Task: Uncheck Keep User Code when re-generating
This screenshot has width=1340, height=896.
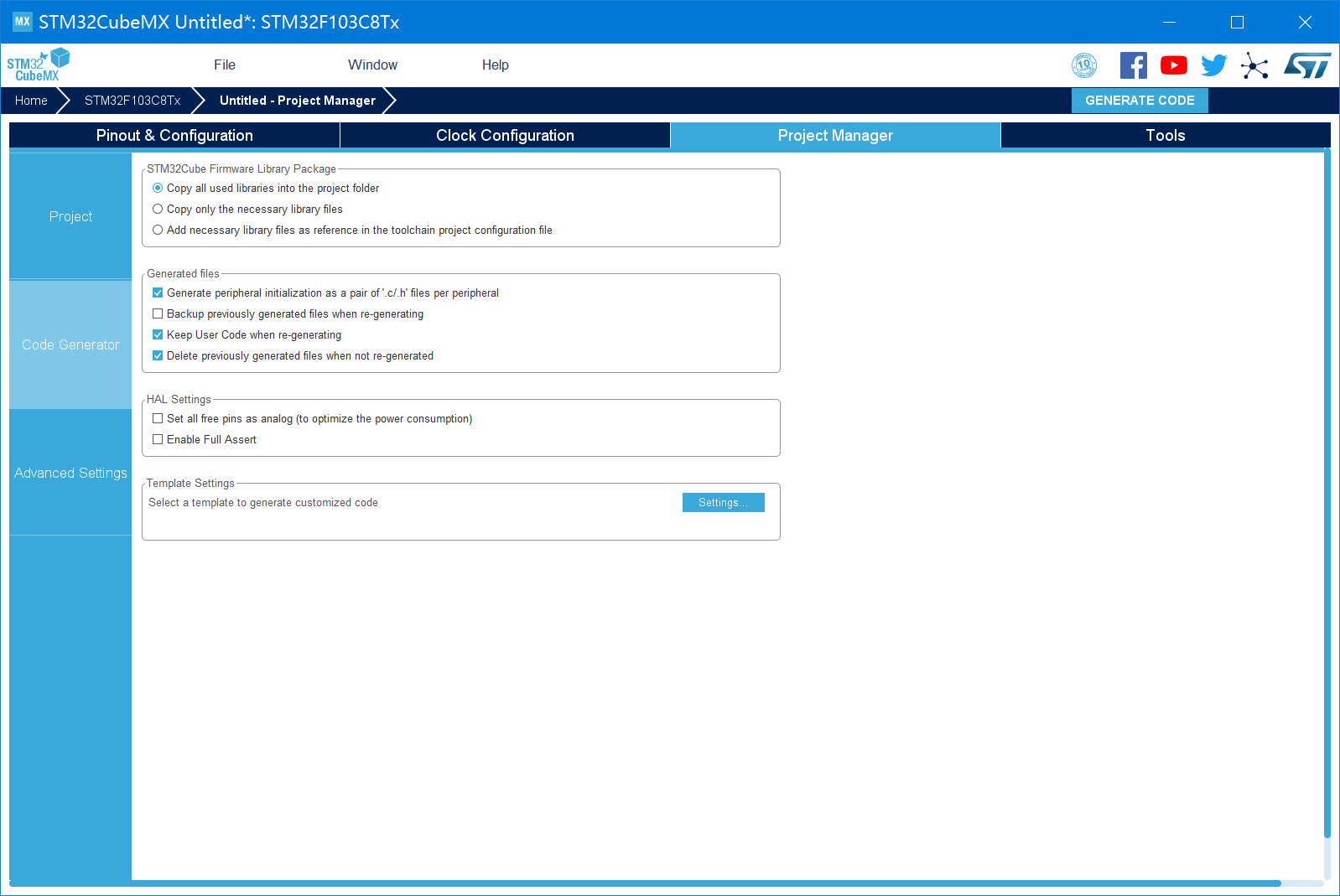Action: point(158,335)
